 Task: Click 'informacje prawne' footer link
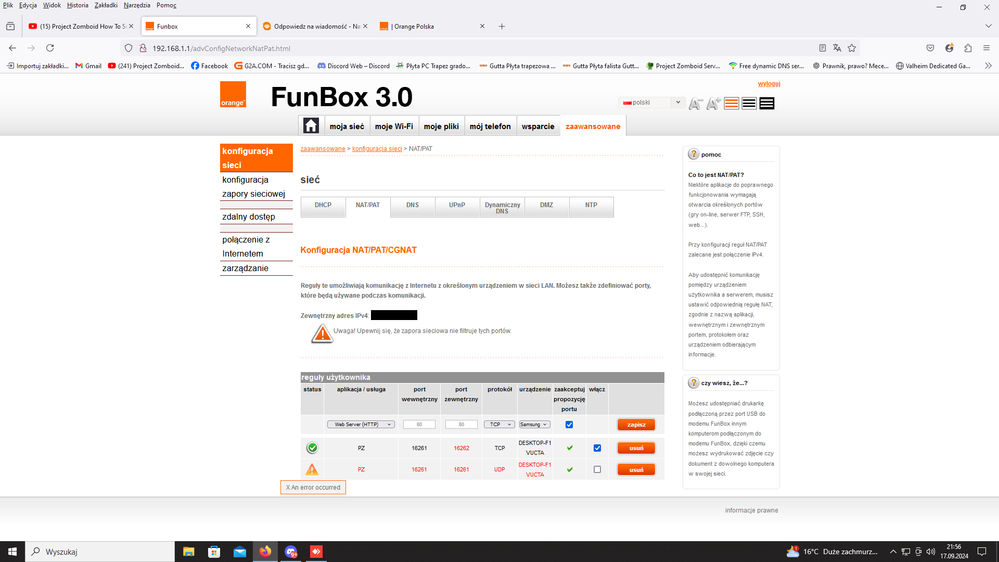tap(751, 510)
